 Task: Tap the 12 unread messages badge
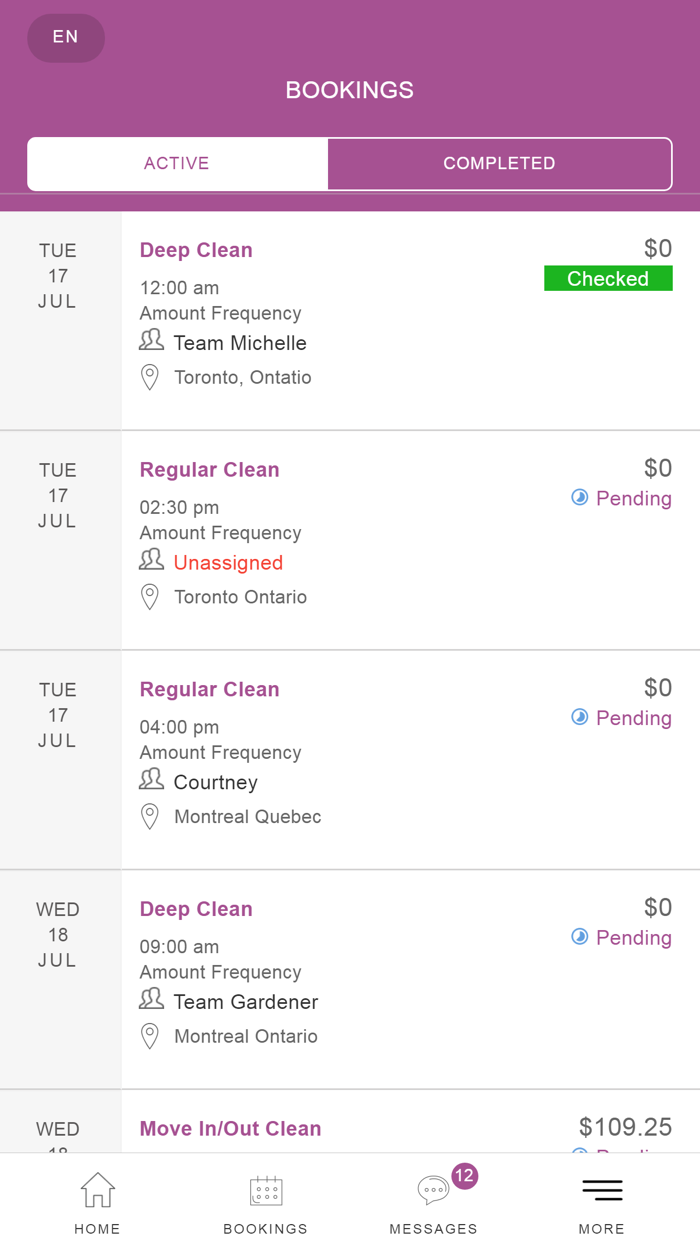click(464, 1176)
